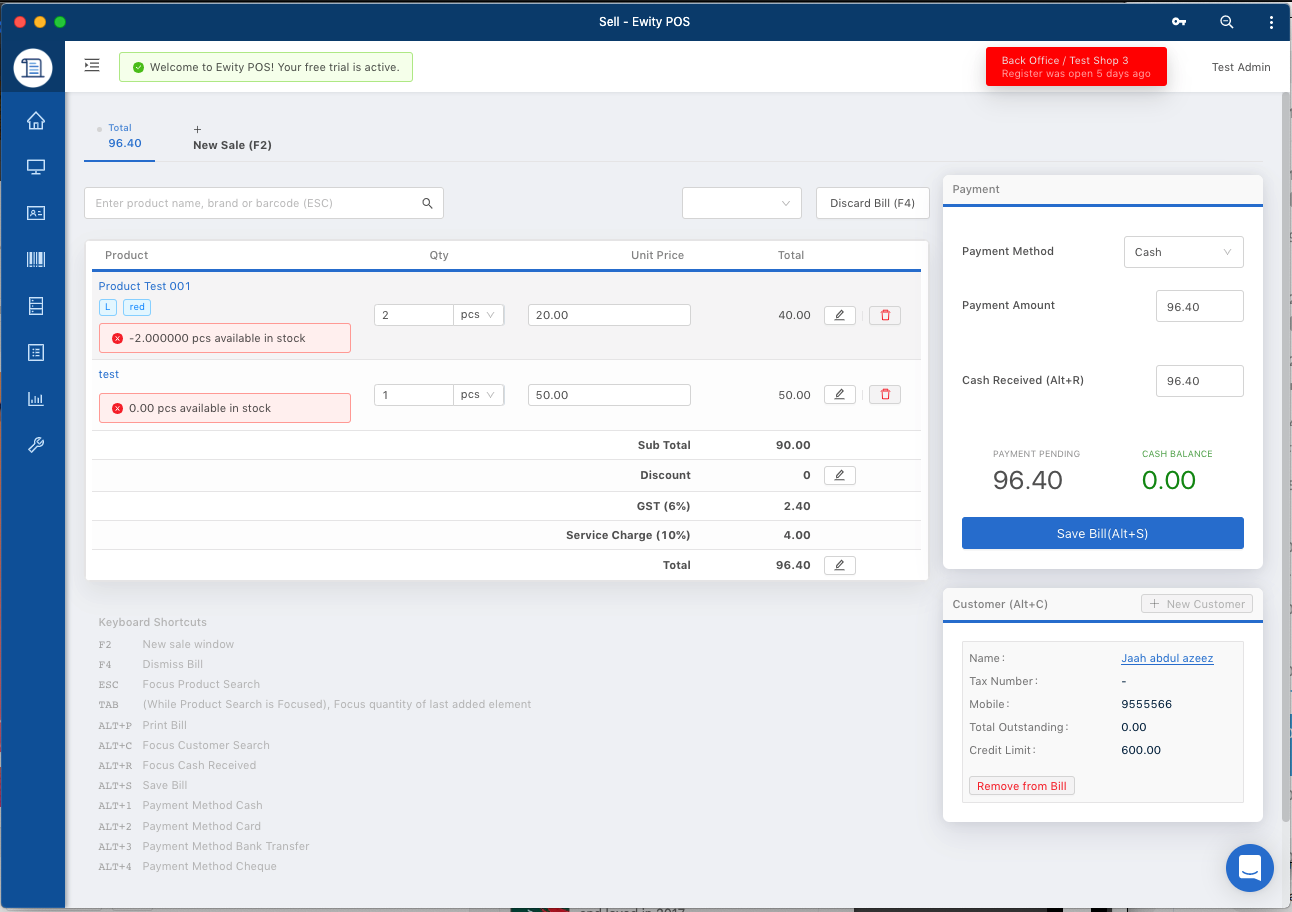Open the three-dot menu in title bar
Viewport: 1292px width, 912px height.
pyautogui.click(x=1271, y=22)
